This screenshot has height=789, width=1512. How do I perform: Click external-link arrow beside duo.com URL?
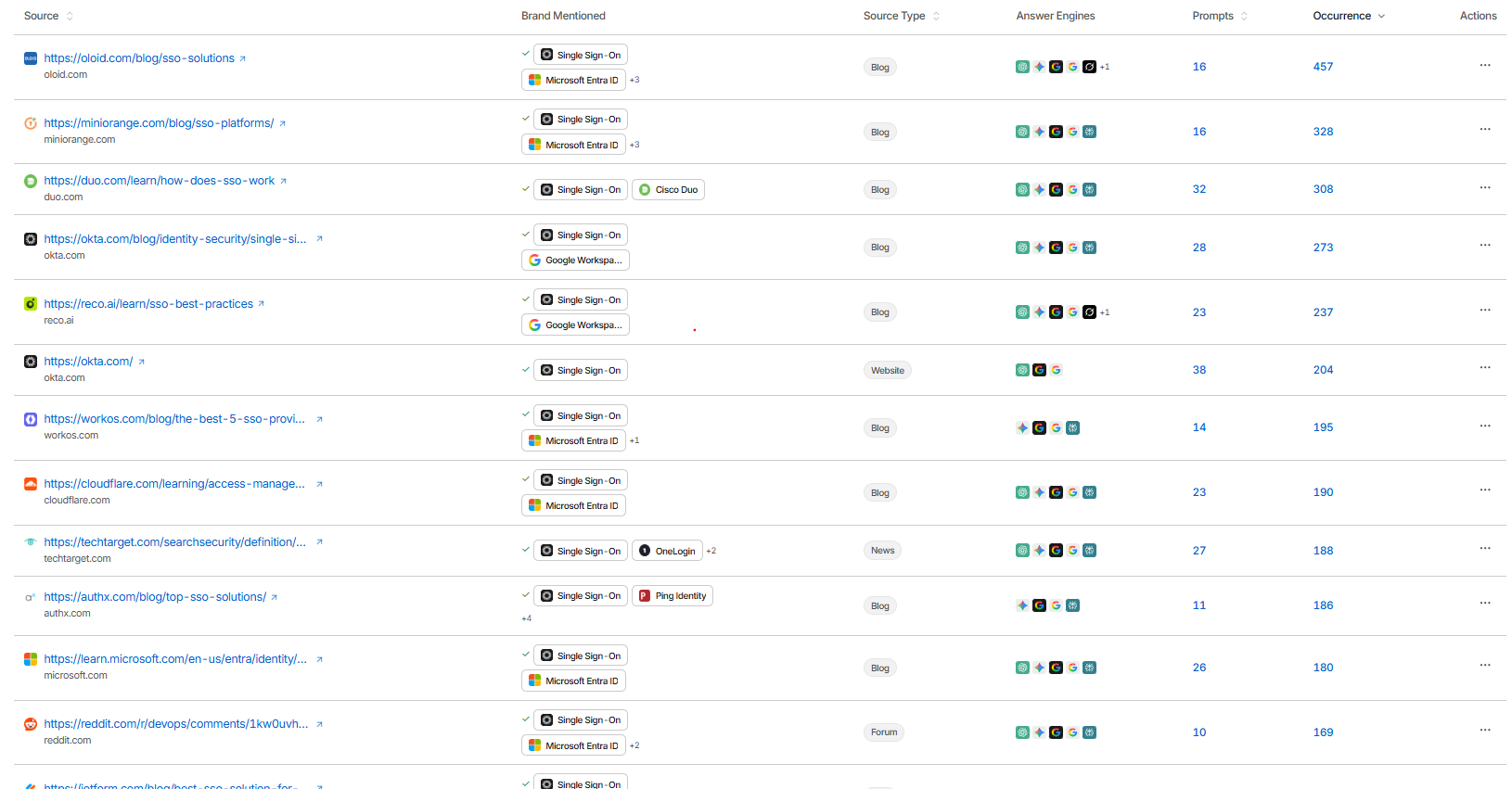(283, 181)
